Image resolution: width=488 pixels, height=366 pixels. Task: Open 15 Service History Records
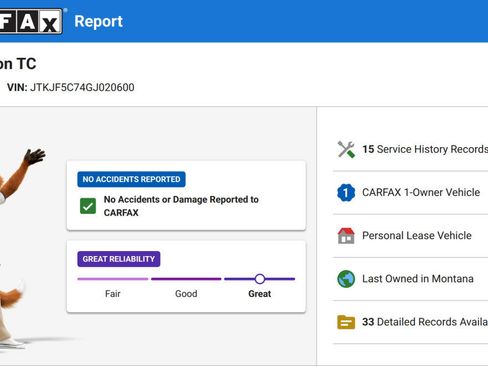[x=411, y=149]
